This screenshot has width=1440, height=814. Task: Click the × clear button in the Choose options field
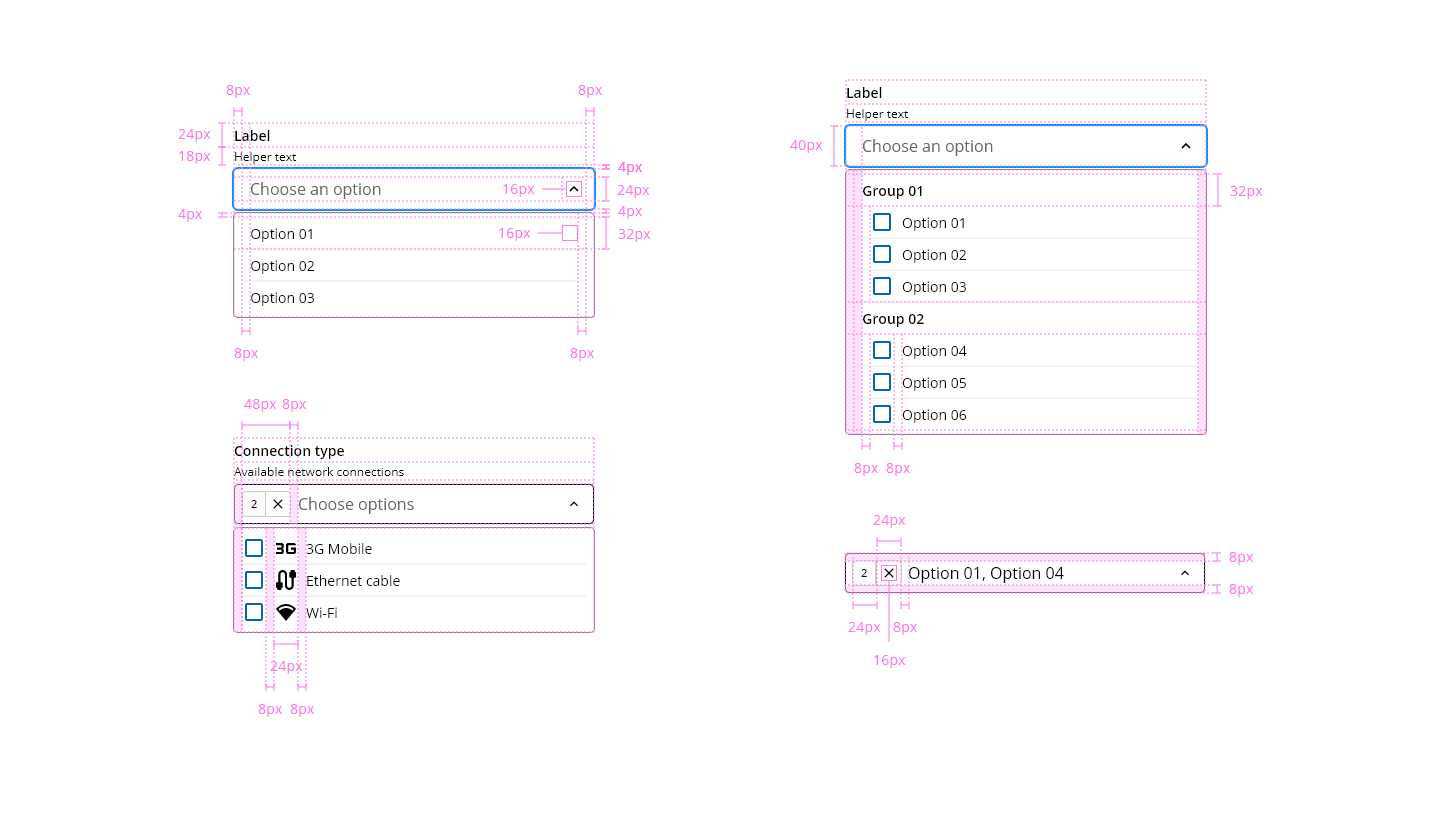pyautogui.click(x=277, y=504)
